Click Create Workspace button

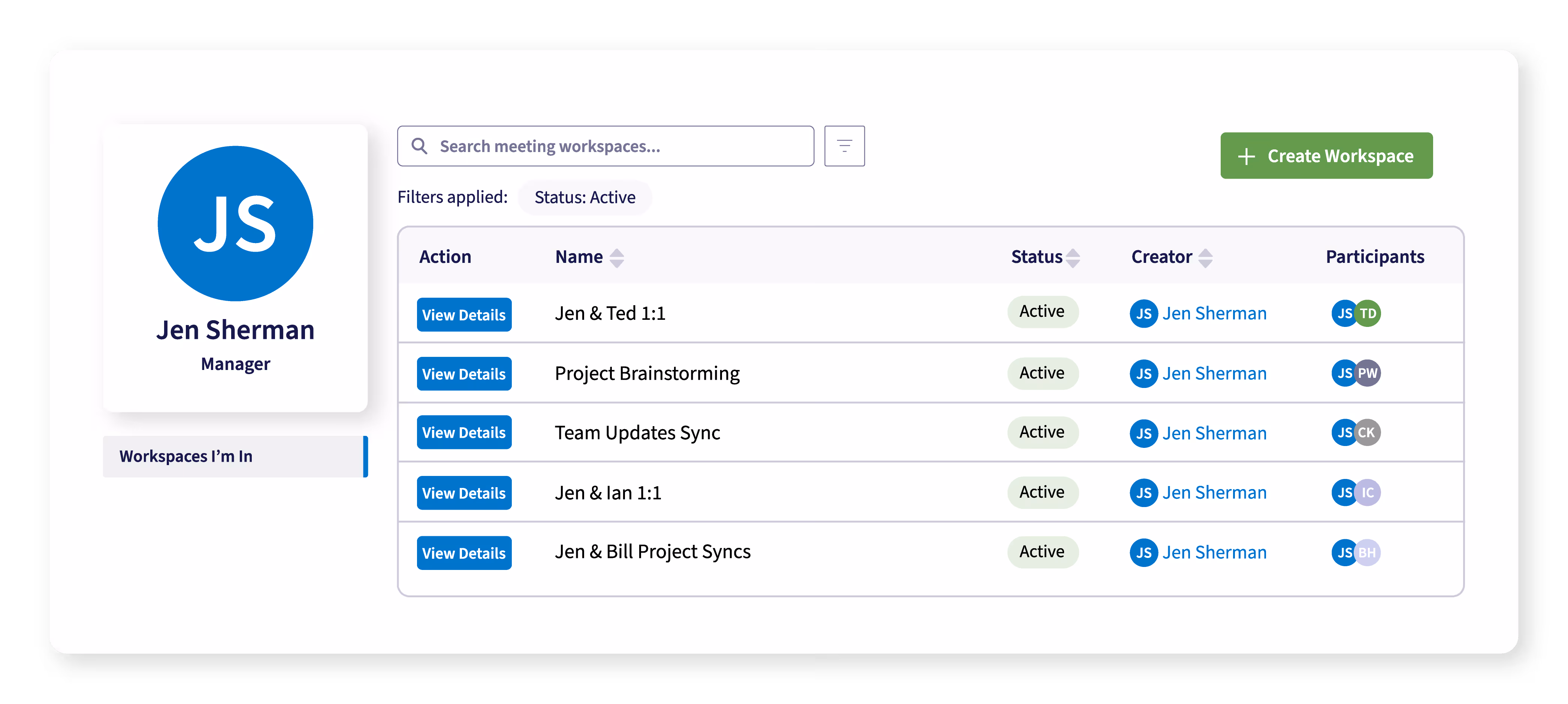coord(1326,156)
